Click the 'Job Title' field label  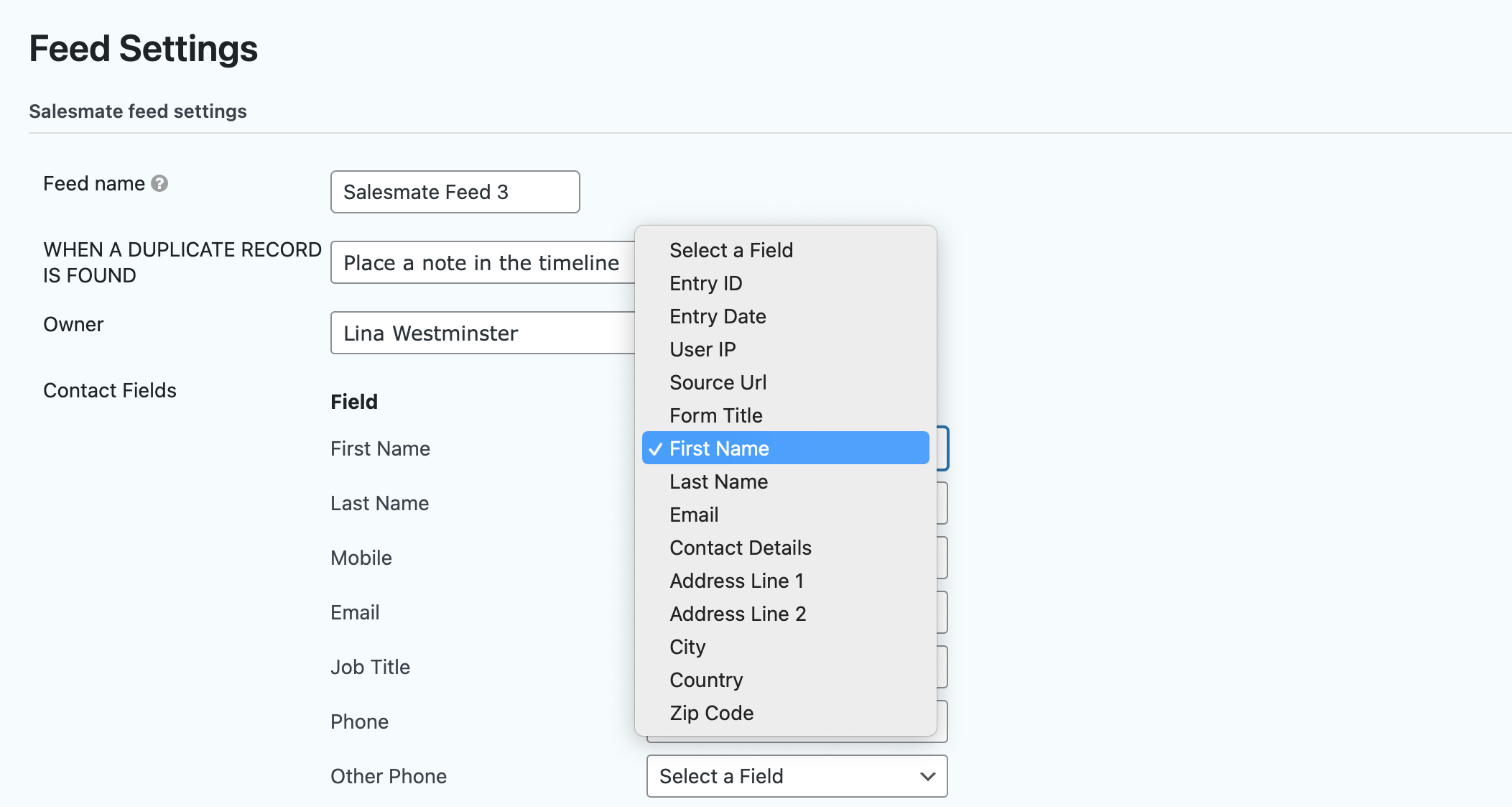pyautogui.click(x=370, y=667)
